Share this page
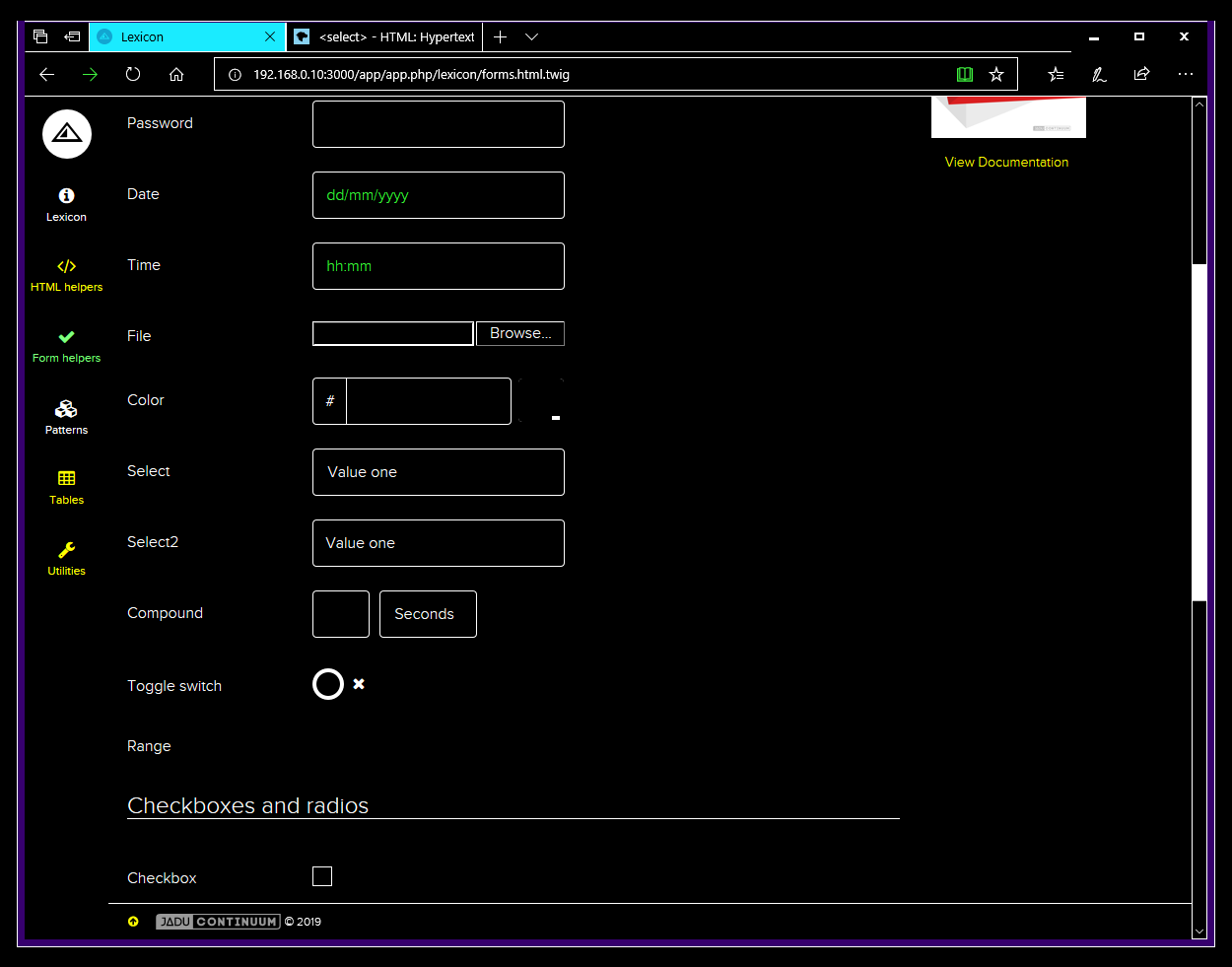Screen dimensions: 1232x967 tap(1141, 74)
